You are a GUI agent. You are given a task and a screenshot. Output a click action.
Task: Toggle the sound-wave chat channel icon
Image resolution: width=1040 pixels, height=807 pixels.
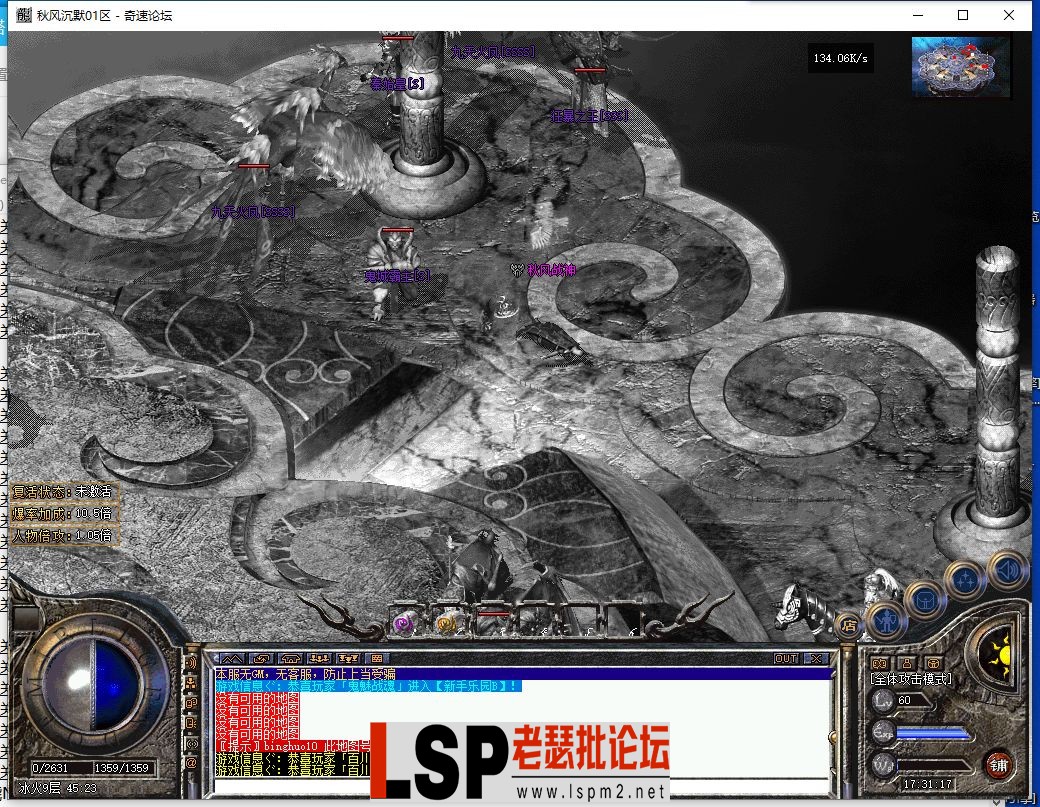191,662
